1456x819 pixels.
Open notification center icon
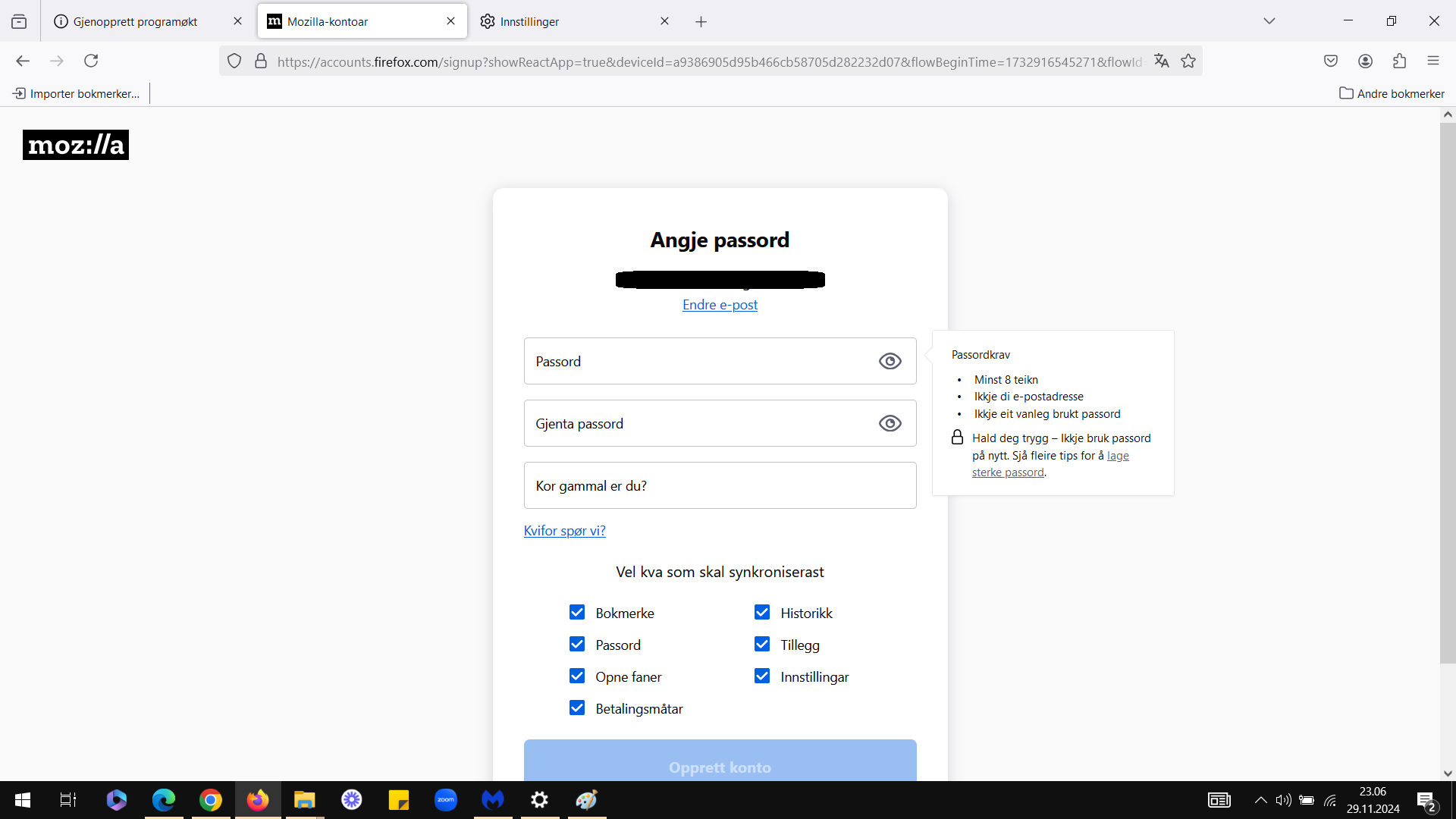coord(1426,801)
